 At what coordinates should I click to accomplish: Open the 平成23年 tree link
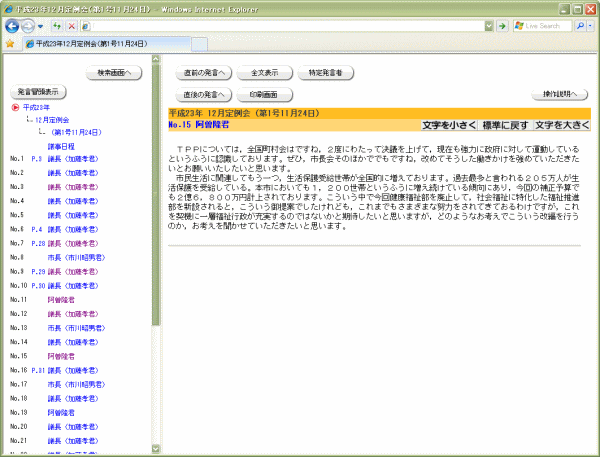(x=36, y=108)
